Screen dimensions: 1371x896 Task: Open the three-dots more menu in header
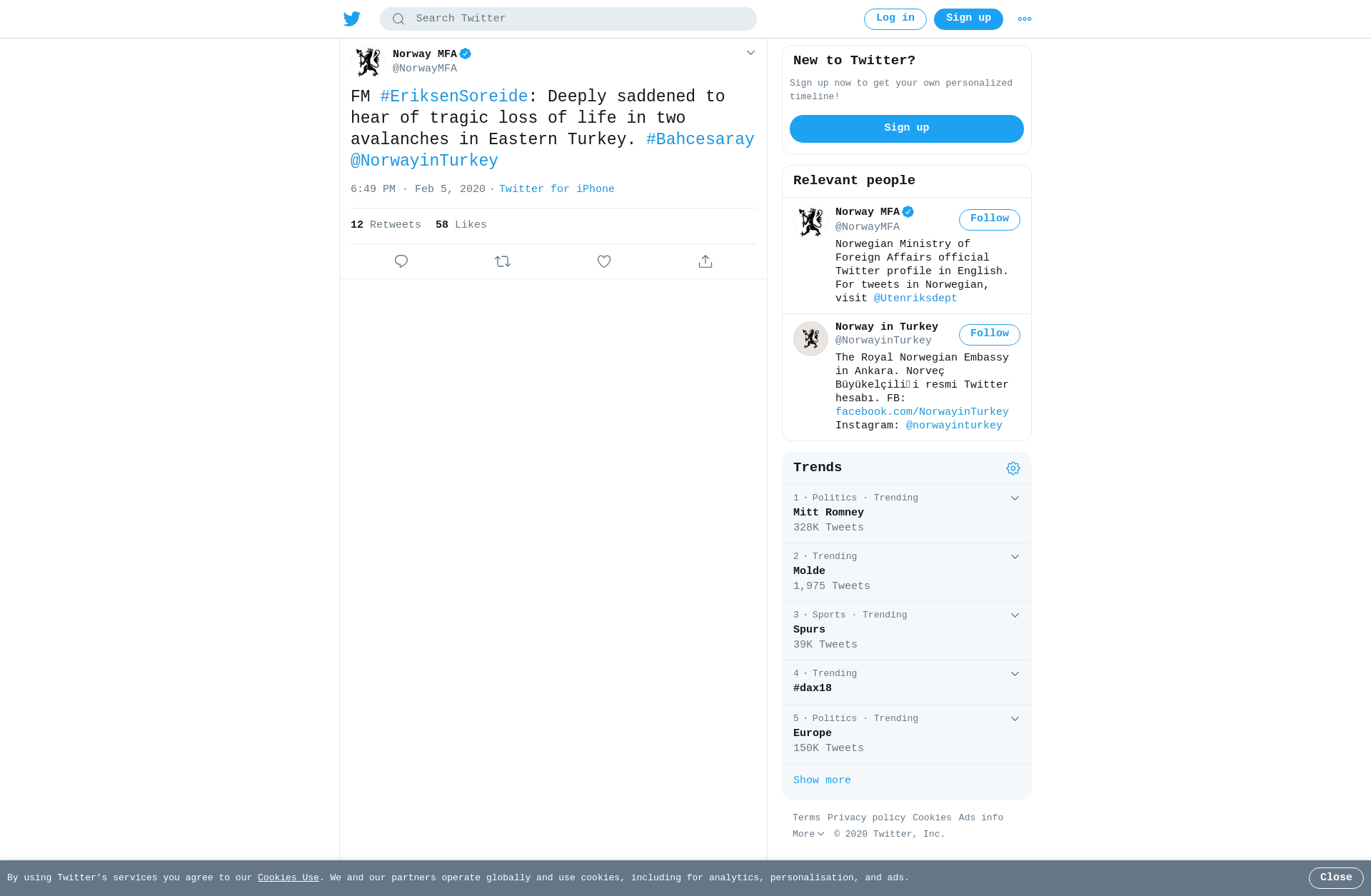point(1025,19)
